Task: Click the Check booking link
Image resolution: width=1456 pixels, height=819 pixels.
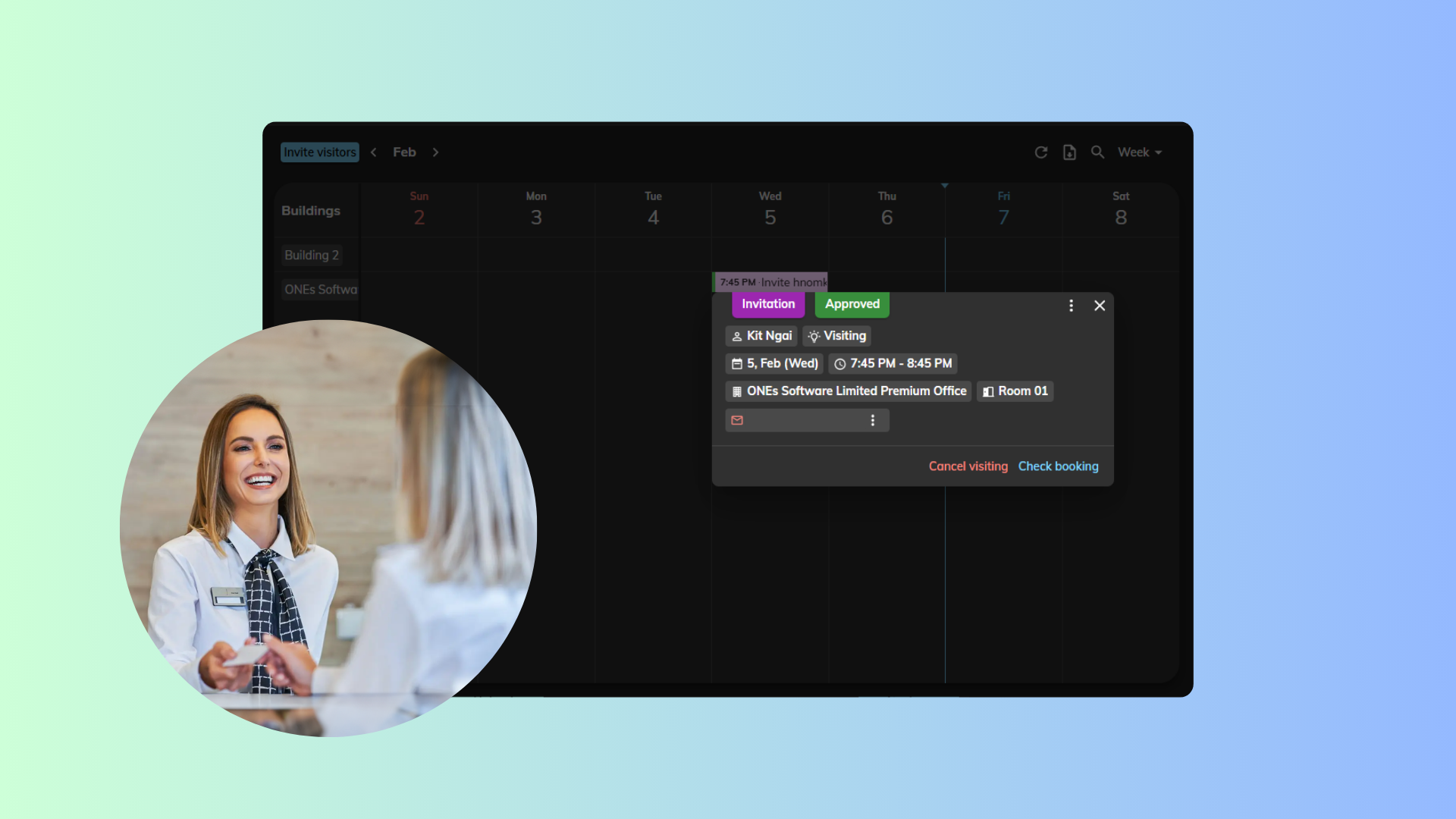Action: pyautogui.click(x=1058, y=466)
